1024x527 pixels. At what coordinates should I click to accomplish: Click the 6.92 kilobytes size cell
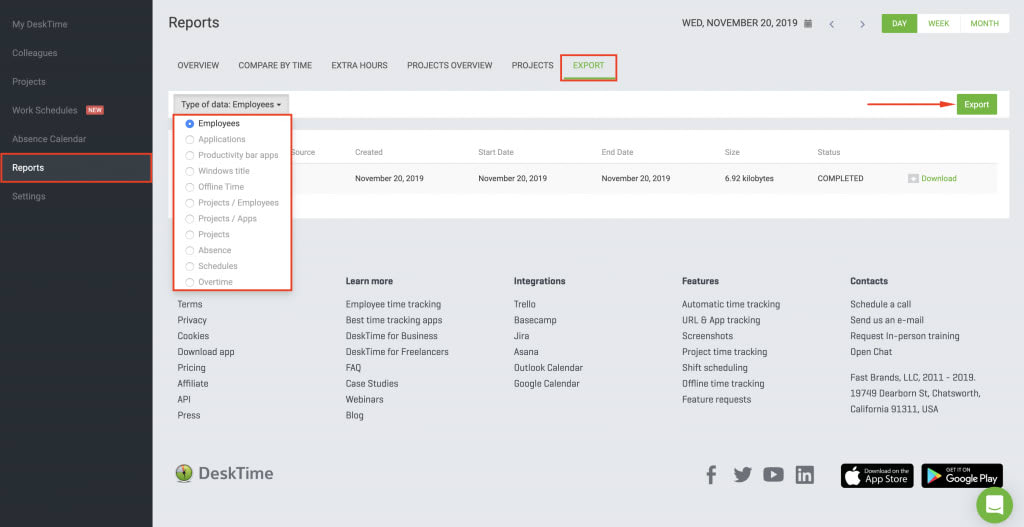tap(749, 178)
